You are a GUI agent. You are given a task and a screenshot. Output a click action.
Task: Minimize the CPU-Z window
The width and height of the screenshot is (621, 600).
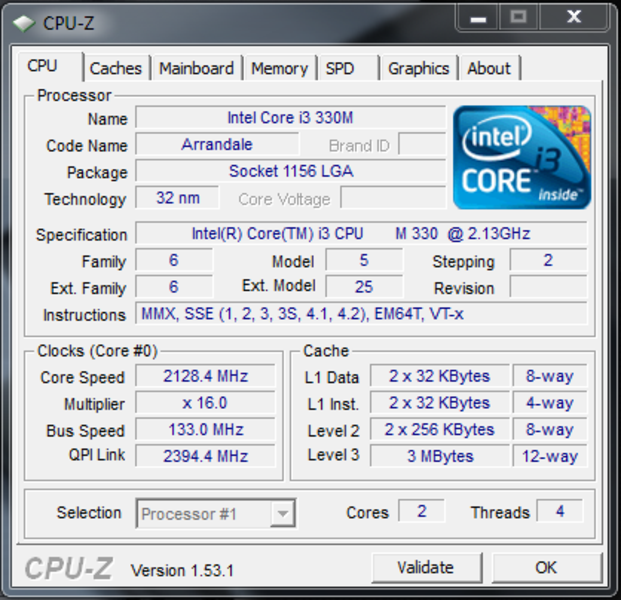pyautogui.click(x=478, y=17)
